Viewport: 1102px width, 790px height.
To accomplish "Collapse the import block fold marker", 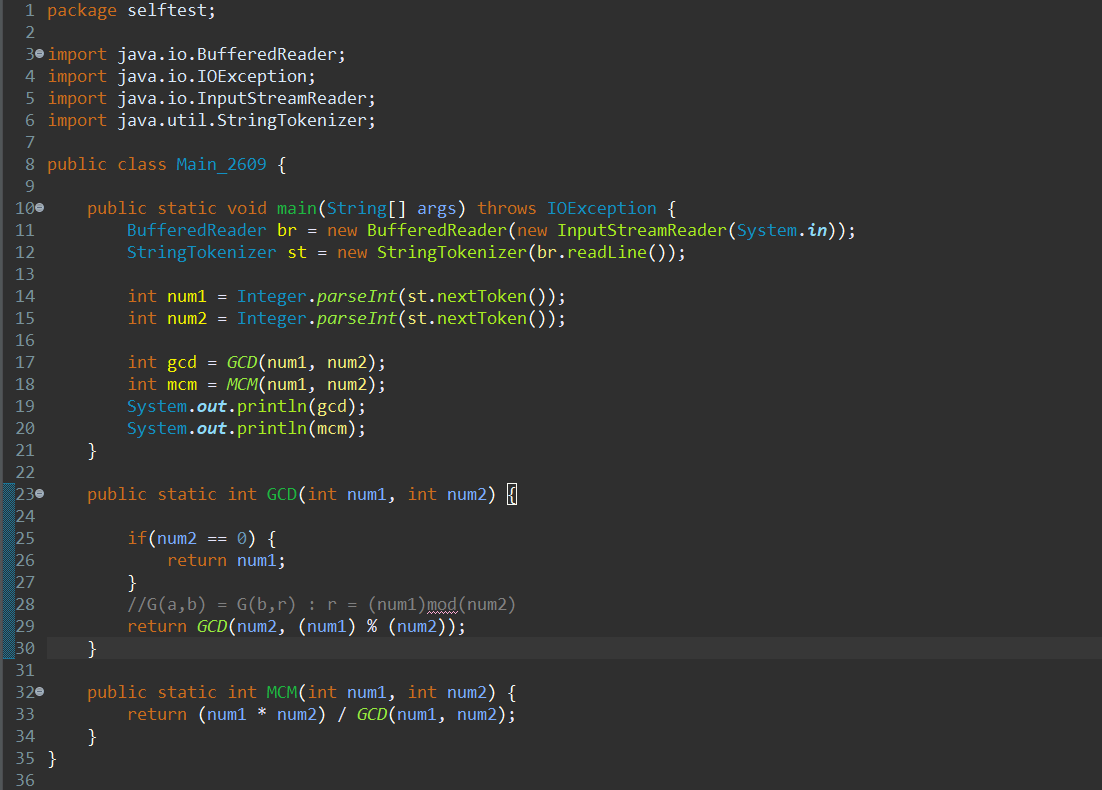I will point(39,53).
